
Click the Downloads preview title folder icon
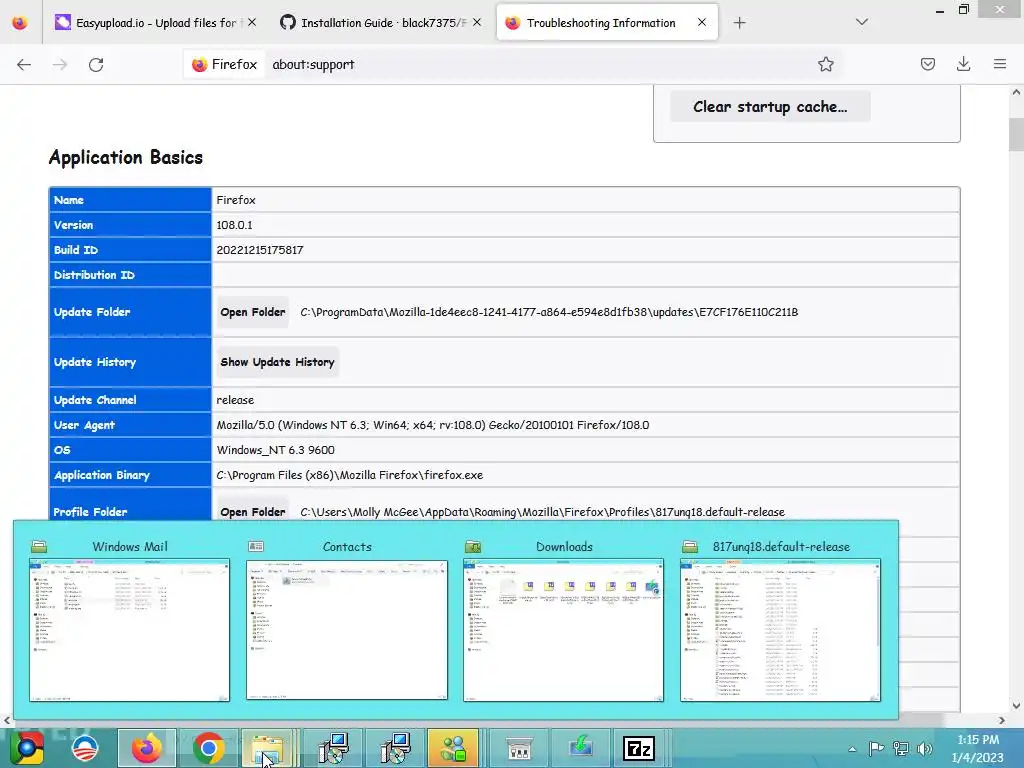[x=473, y=547]
